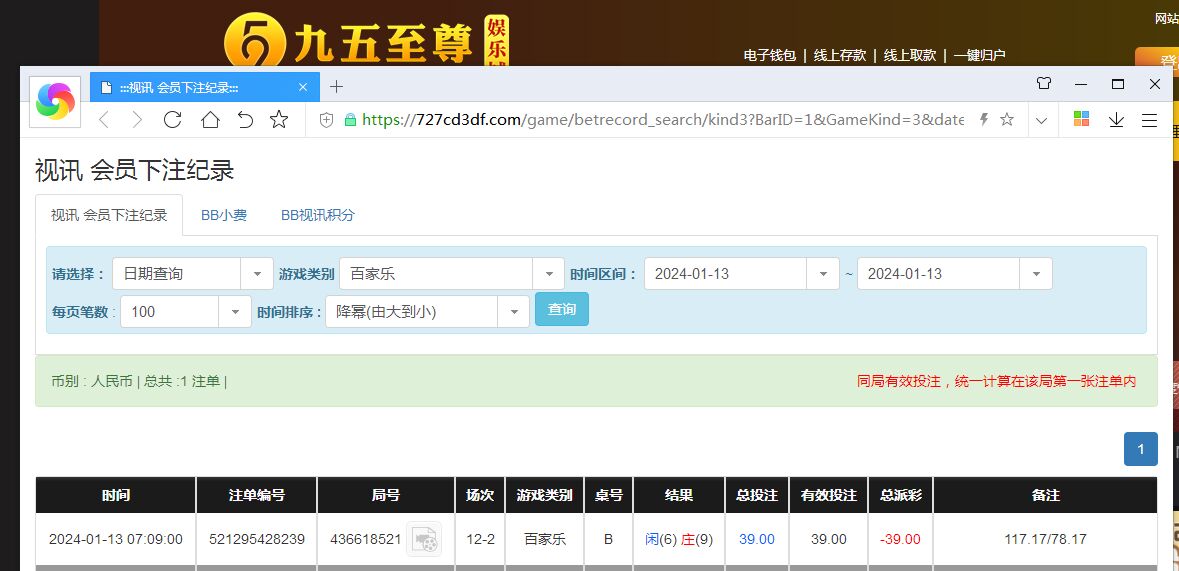Click the 查询 search button
Viewport: 1179px width, 571px height.
point(562,310)
